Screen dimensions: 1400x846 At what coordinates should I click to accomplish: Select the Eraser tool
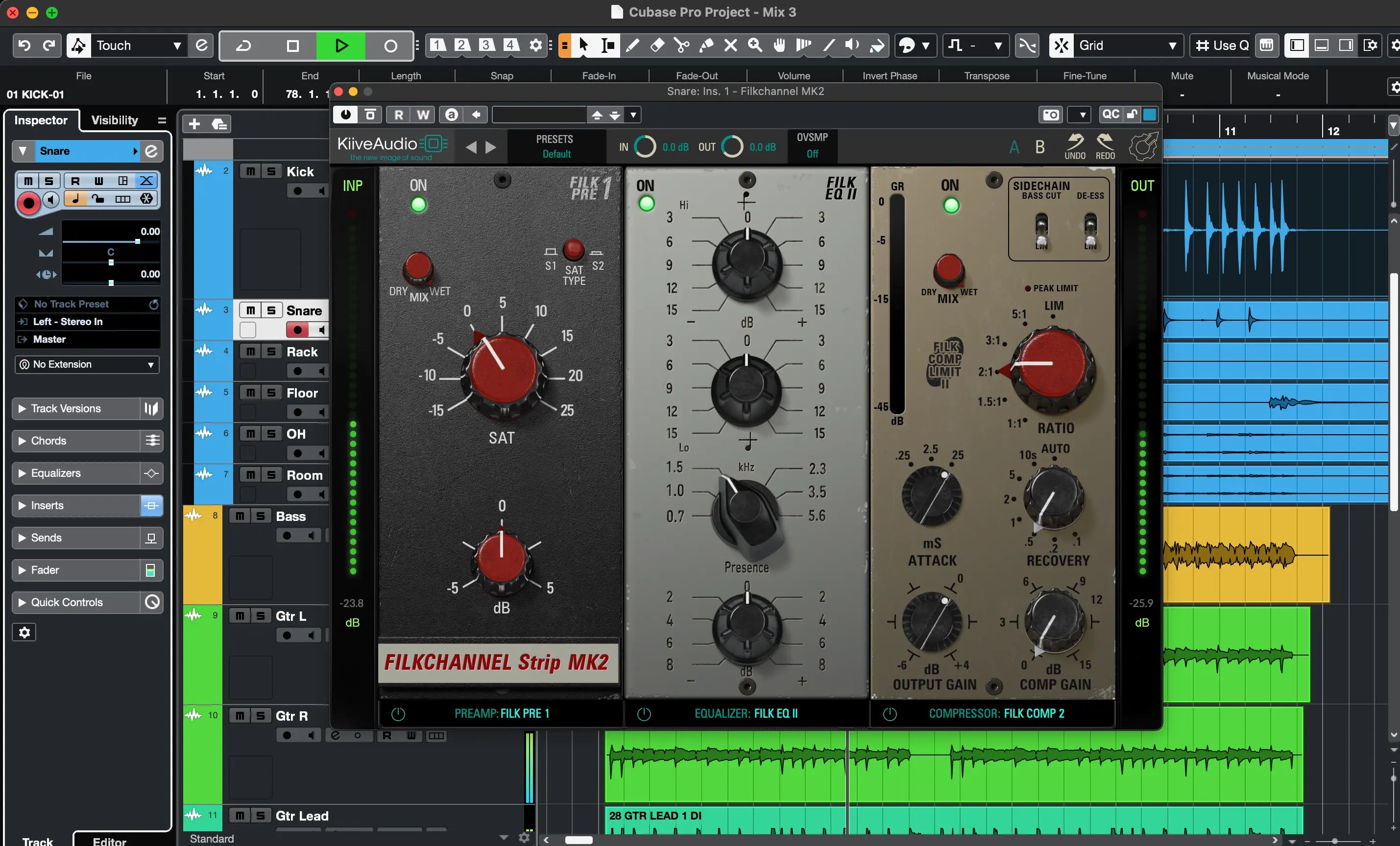pos(657,46)
